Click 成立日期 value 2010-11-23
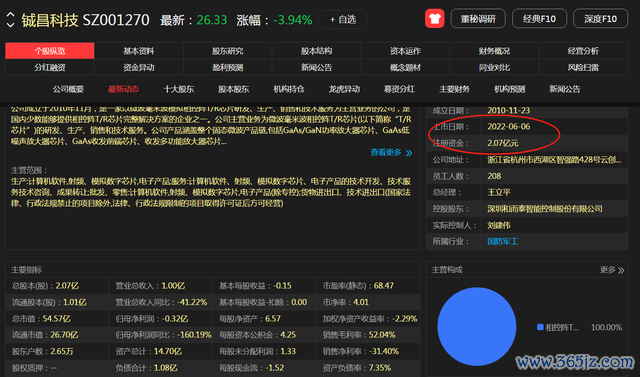Screen dimensions: 640x377 pos(509,111)
